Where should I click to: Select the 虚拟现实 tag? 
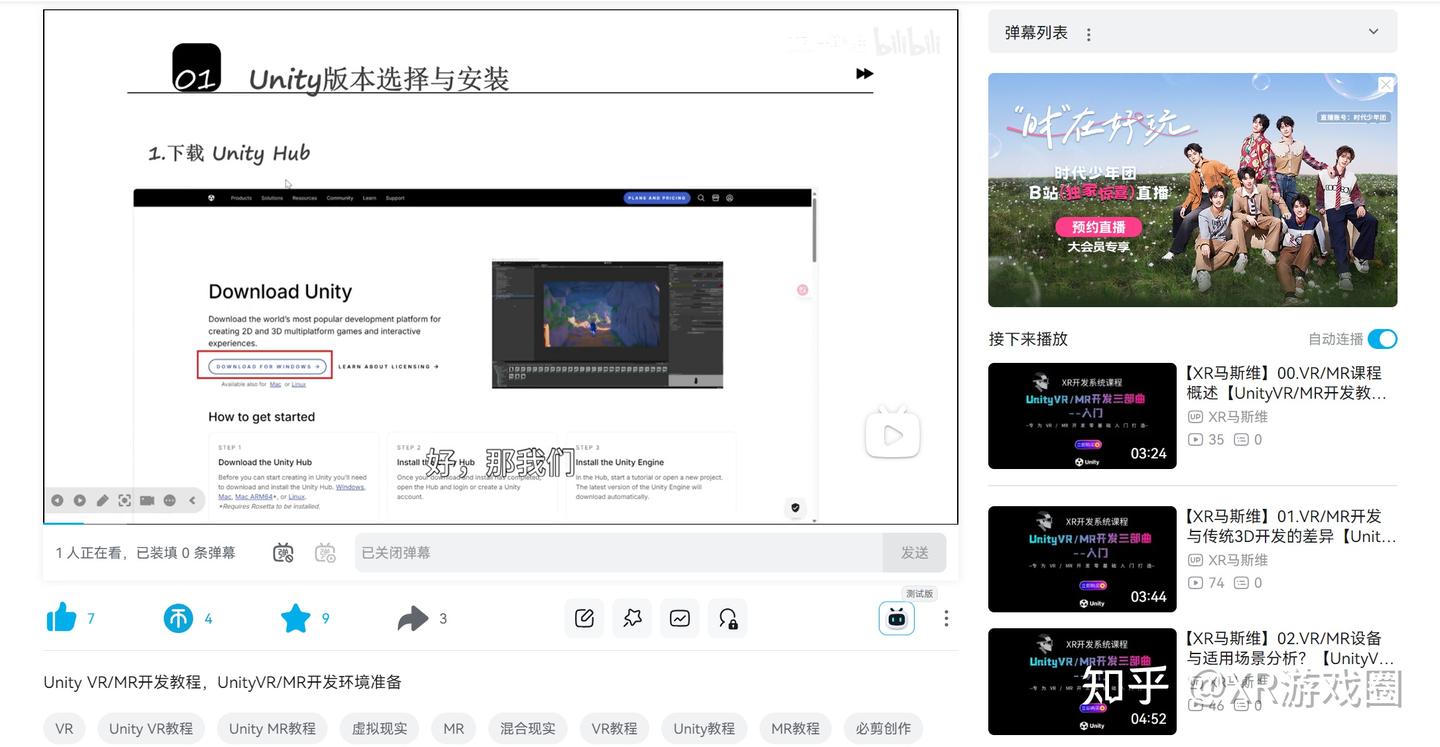coord(379,728)
